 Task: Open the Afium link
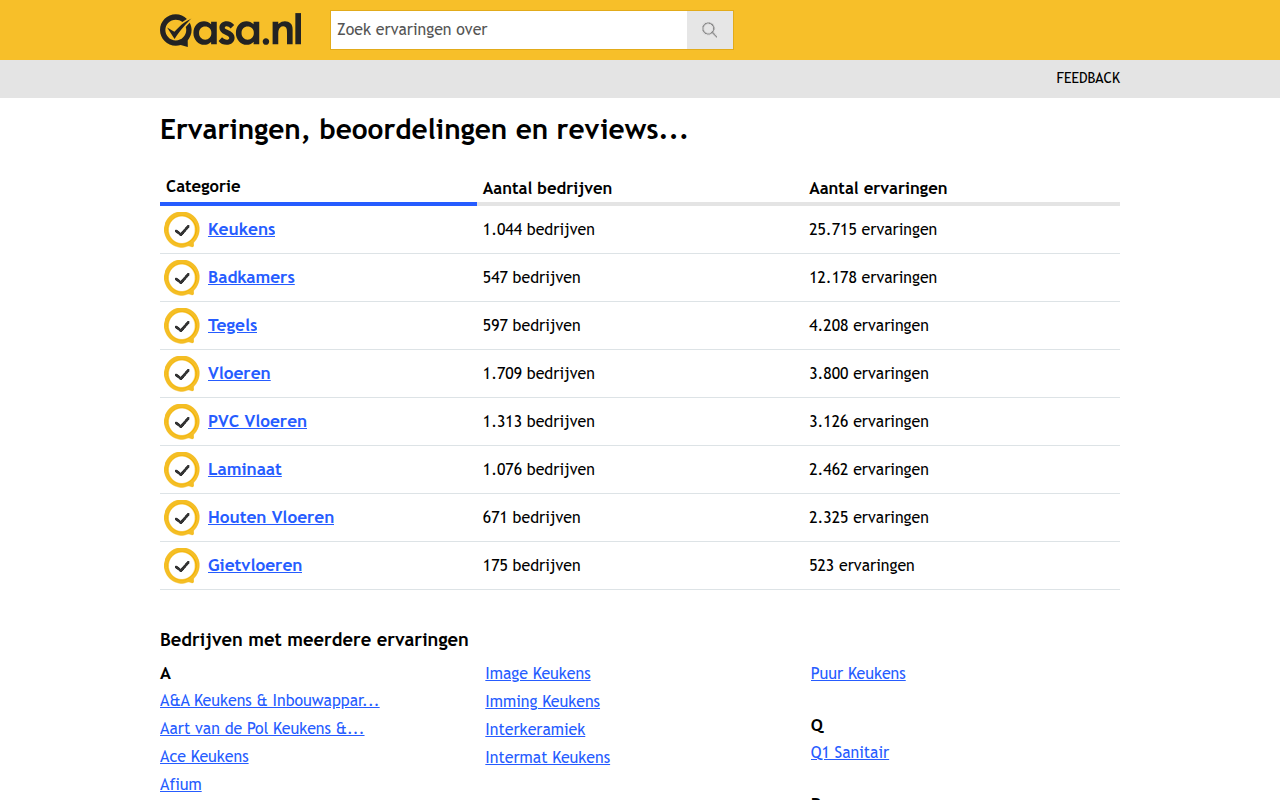click(x=181, y=784)
